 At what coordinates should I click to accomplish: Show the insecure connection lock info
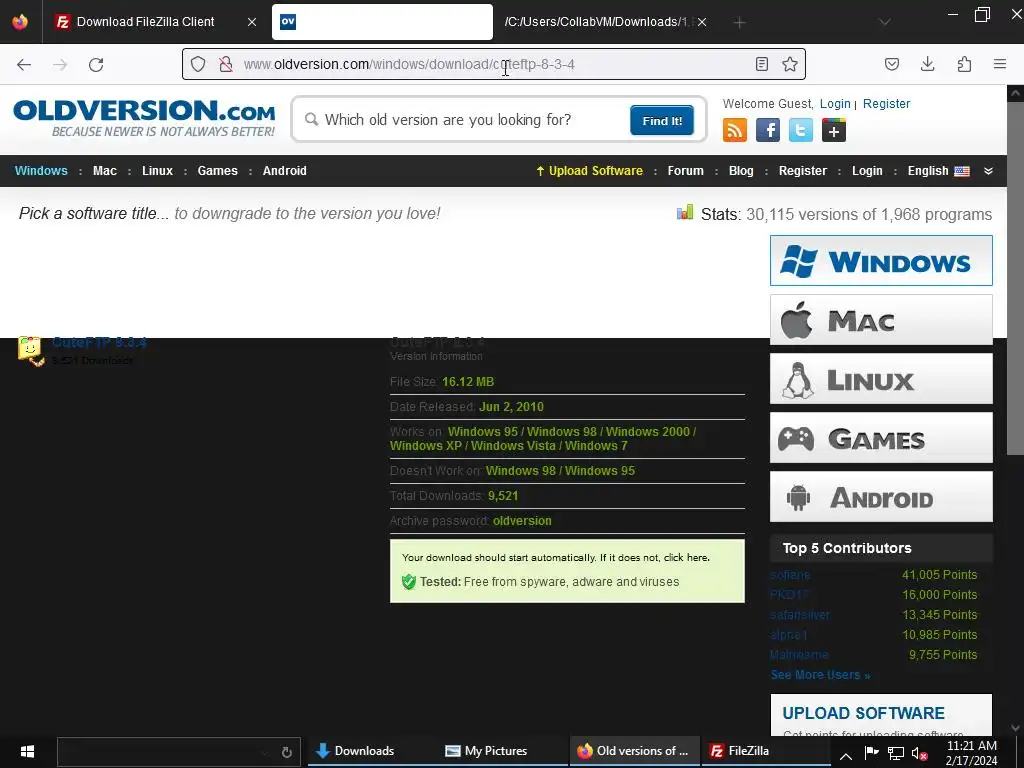[x=226, y=64]
